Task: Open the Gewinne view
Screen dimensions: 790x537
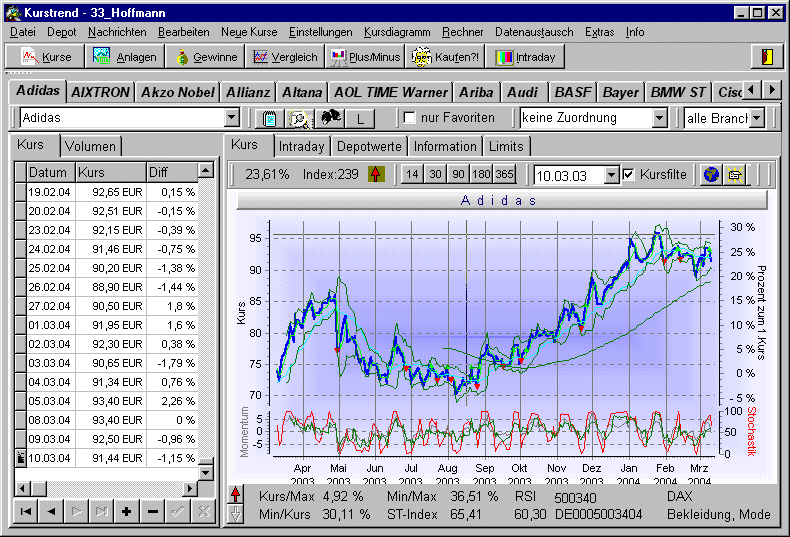Action: pos(206,57)
